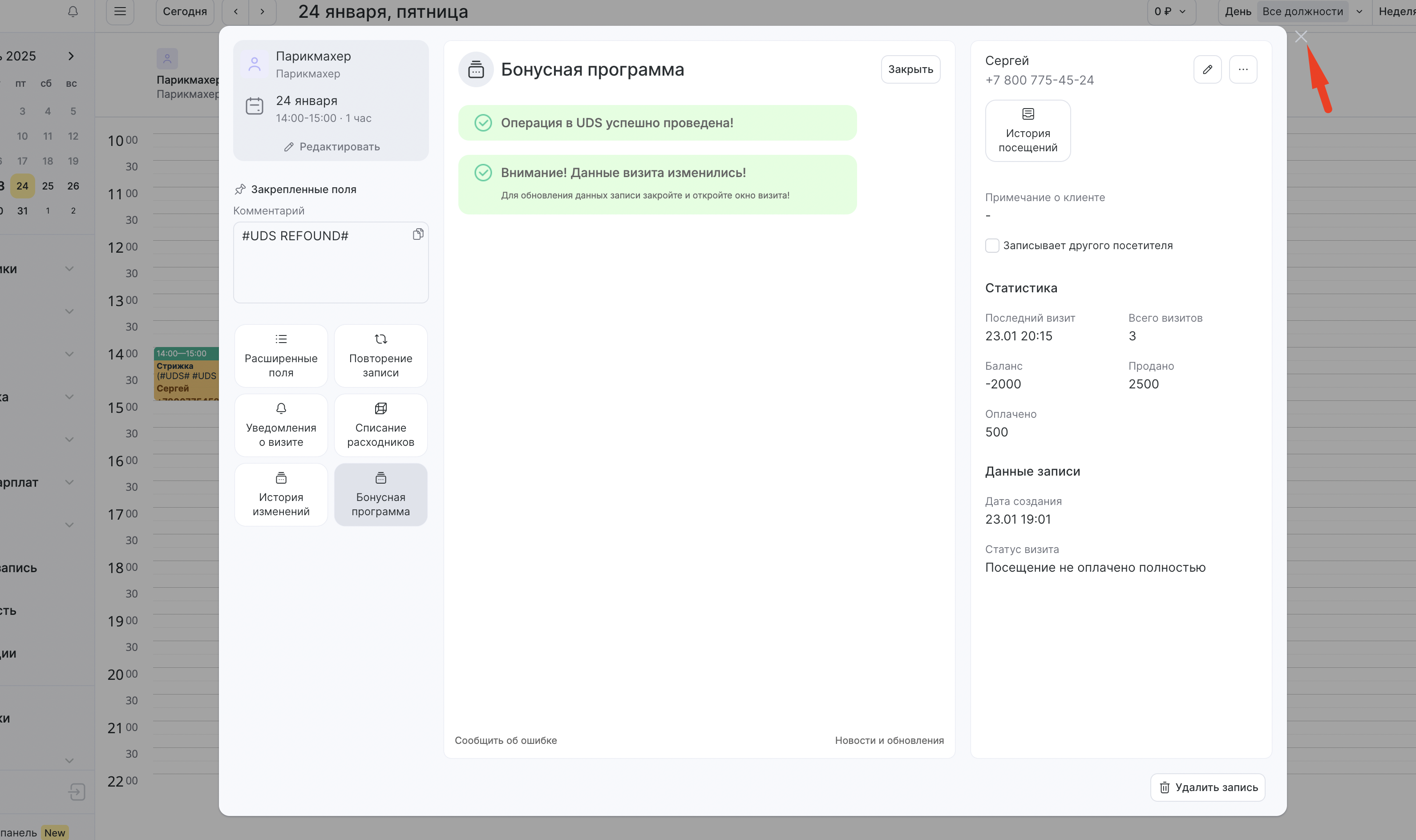Viewport: 1416px width, 840px height.
Task: Click the calendar icon next to 24 января
Action: 254,106
